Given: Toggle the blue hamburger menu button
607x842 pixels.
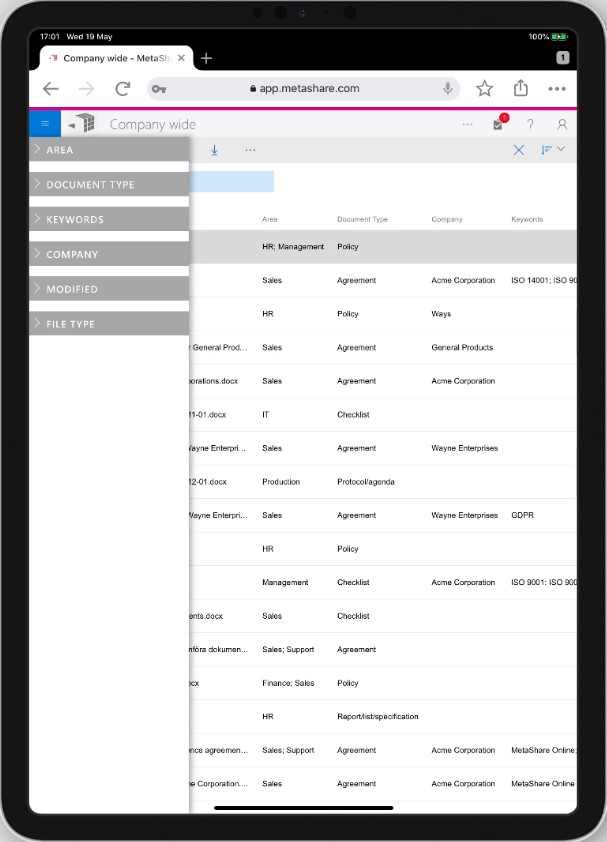Looking at the screenshot, I should (x=45, y=124).
